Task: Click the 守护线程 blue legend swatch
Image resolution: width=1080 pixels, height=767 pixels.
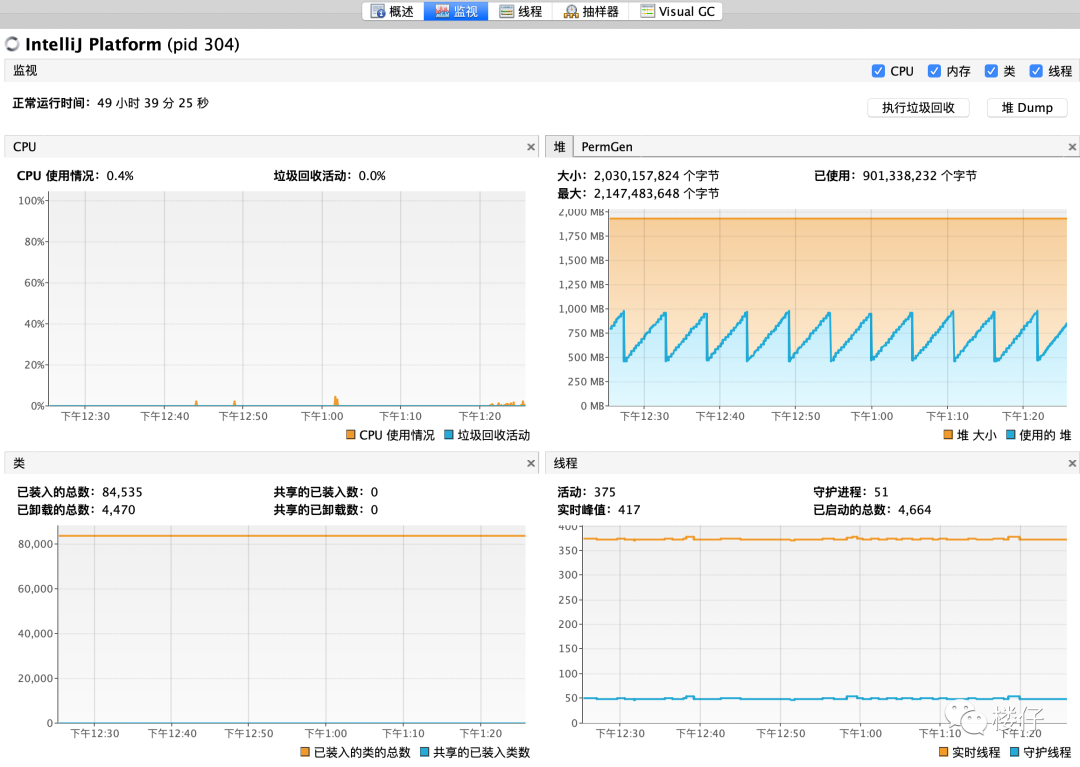Action: [1015, 752]
